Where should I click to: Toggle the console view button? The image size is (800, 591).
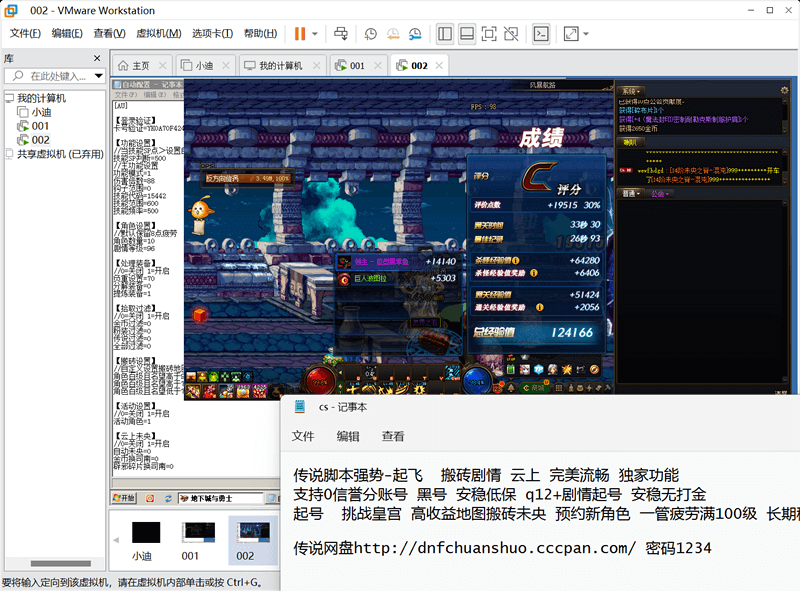pyautogui.click(x=541, y=34)
